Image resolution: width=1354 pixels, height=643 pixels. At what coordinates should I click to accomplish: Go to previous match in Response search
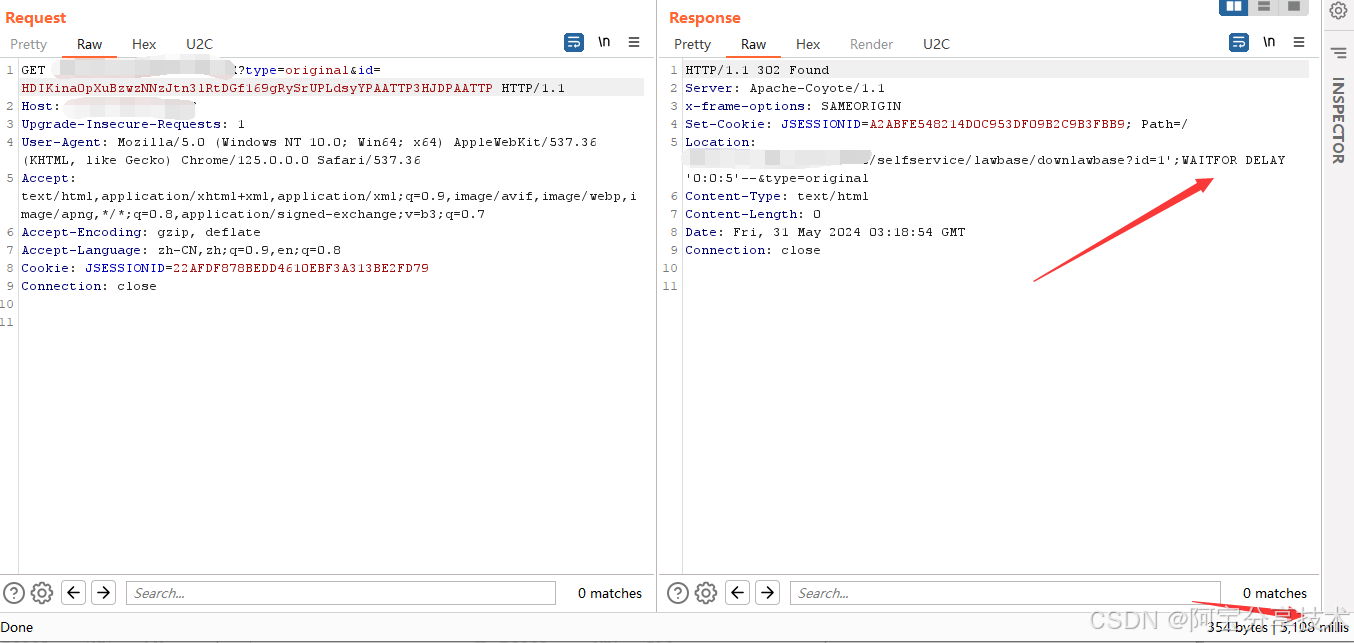(737, 593)
